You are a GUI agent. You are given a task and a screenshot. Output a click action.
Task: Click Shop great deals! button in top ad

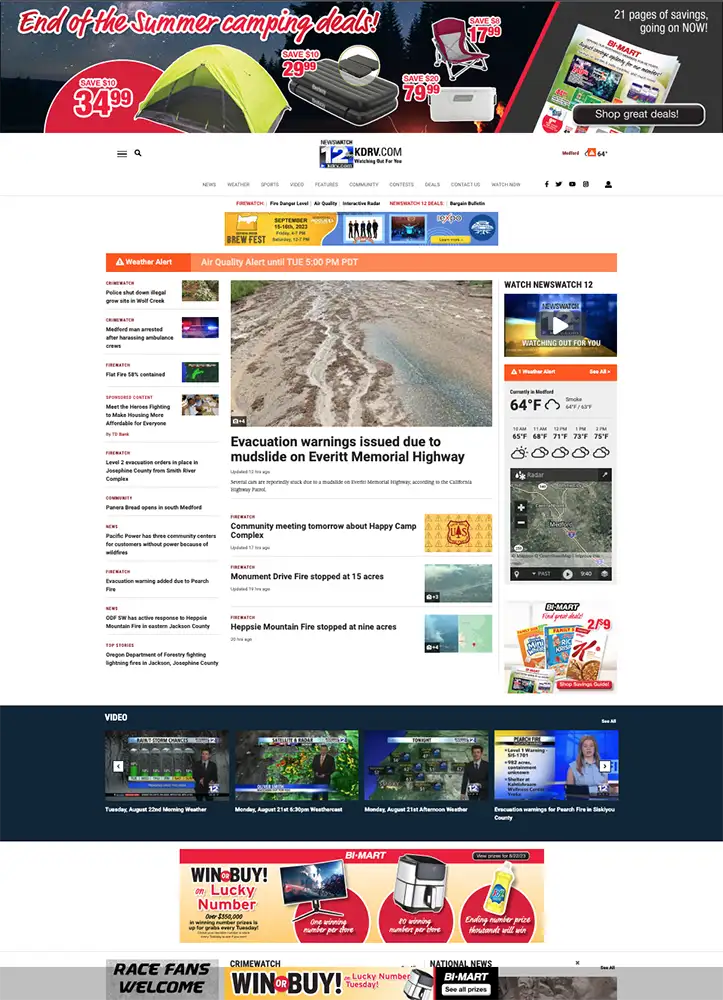[638, 114]
